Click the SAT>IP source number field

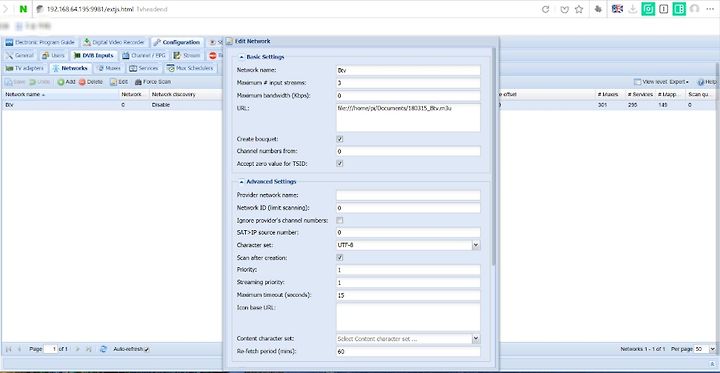pyautogui.click(x=408, y=232)
